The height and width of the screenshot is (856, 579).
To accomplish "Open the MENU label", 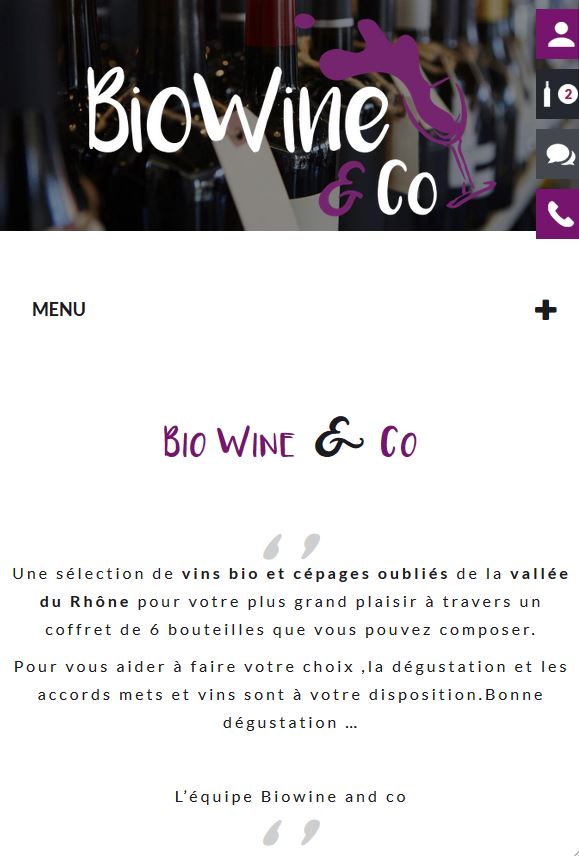I will coord(59,310).
